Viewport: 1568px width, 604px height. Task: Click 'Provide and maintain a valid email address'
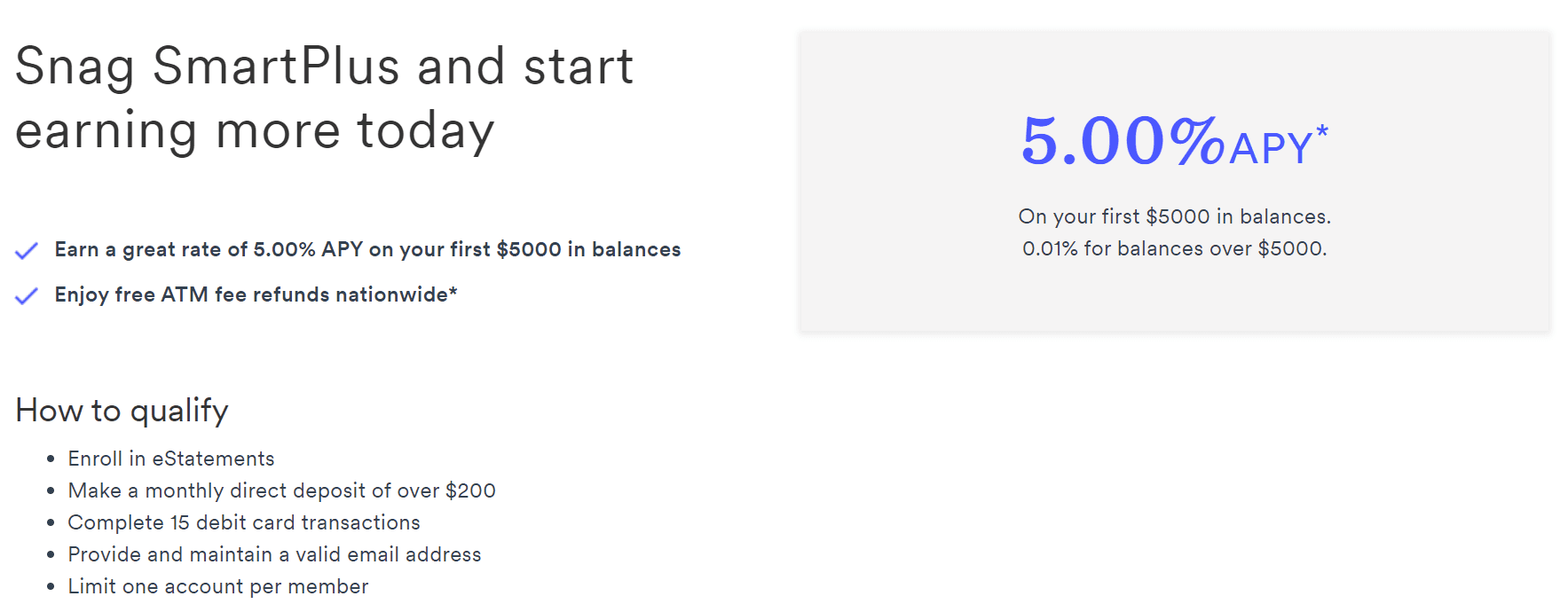[275, 554]
